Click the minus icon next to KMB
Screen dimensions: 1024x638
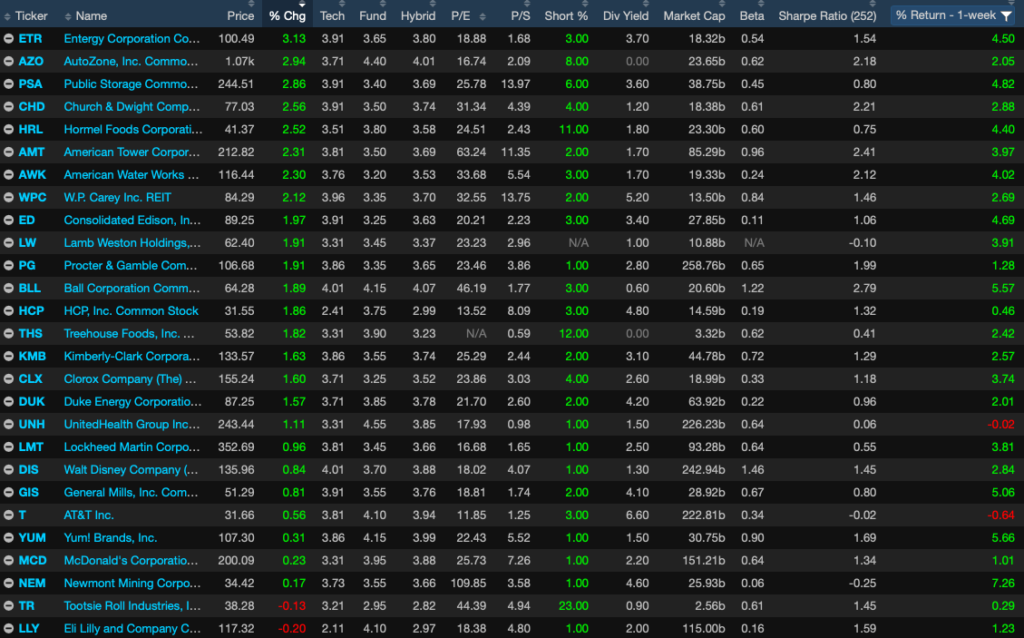pyautogui.click(x=8, y=357)
